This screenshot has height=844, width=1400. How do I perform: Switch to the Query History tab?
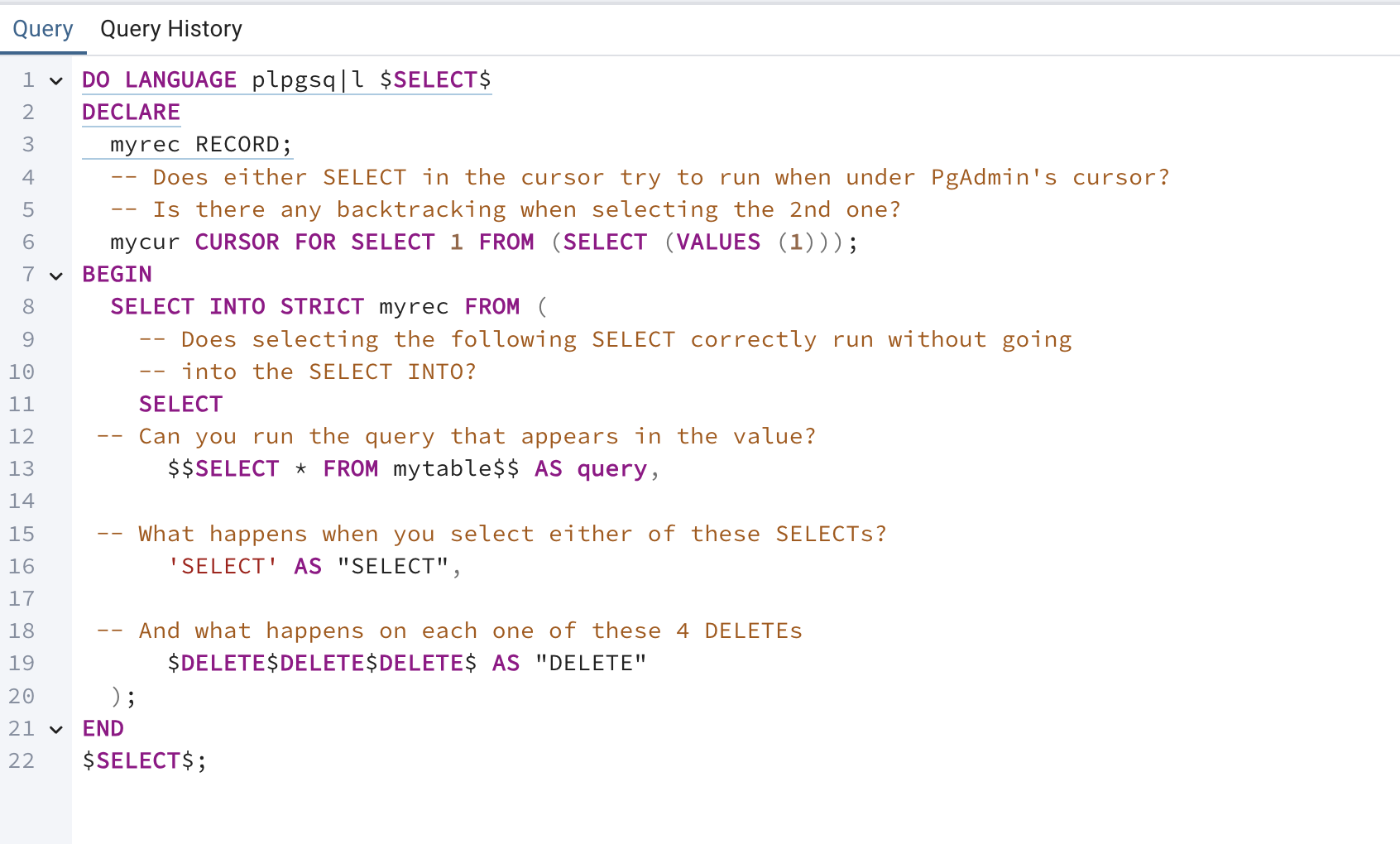click(x=170, y=29)
